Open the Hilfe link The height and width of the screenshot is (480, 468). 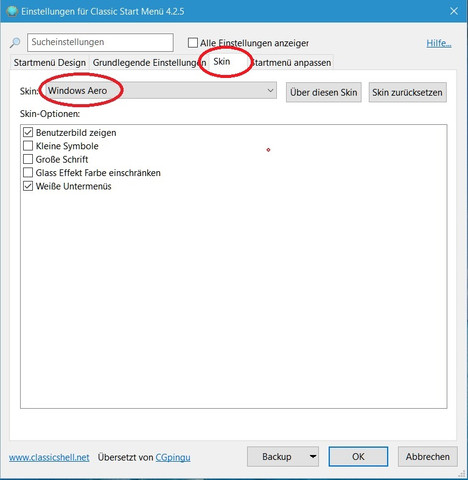[x=439, y=43]
